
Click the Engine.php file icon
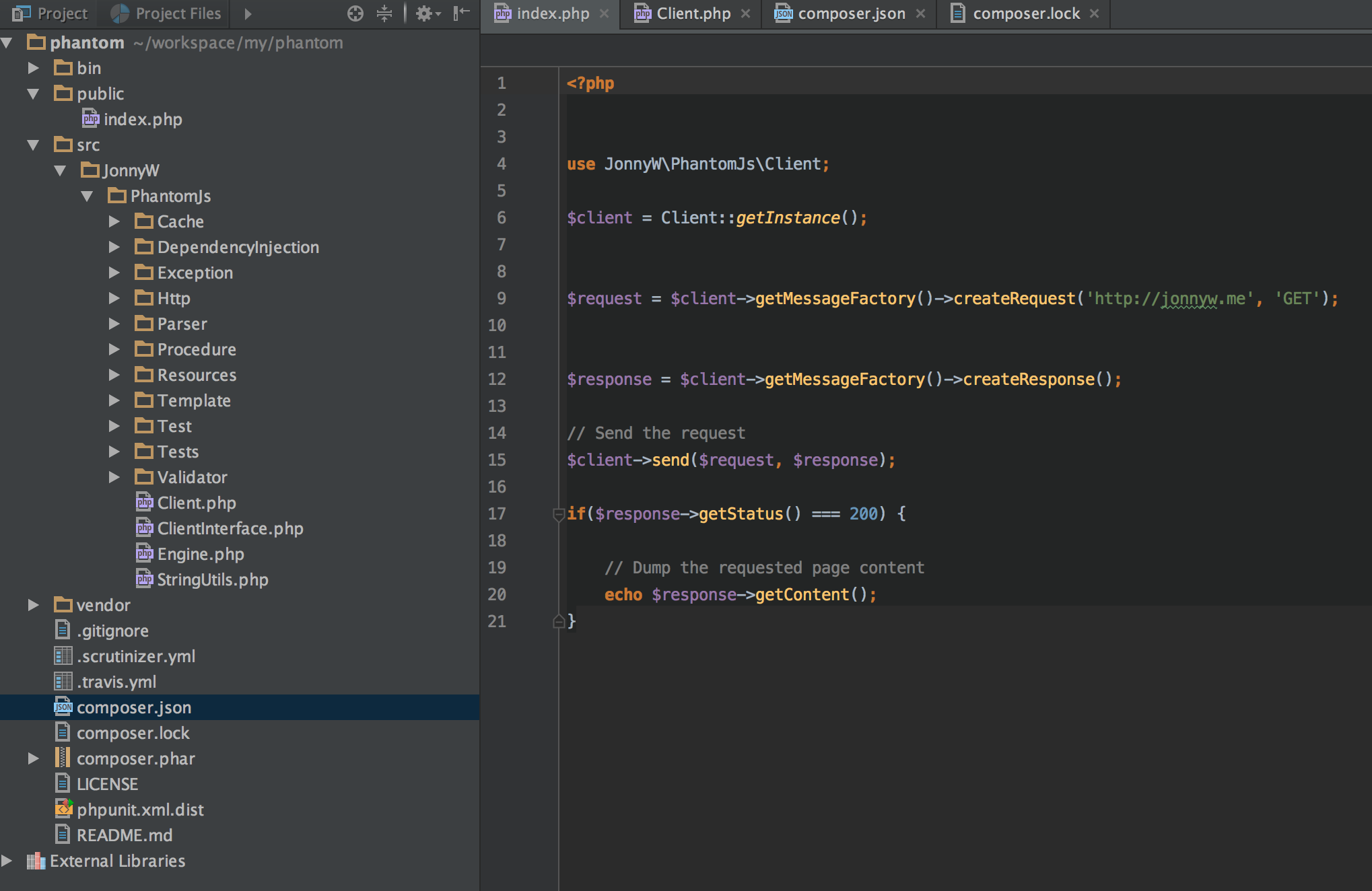(144, 553)
